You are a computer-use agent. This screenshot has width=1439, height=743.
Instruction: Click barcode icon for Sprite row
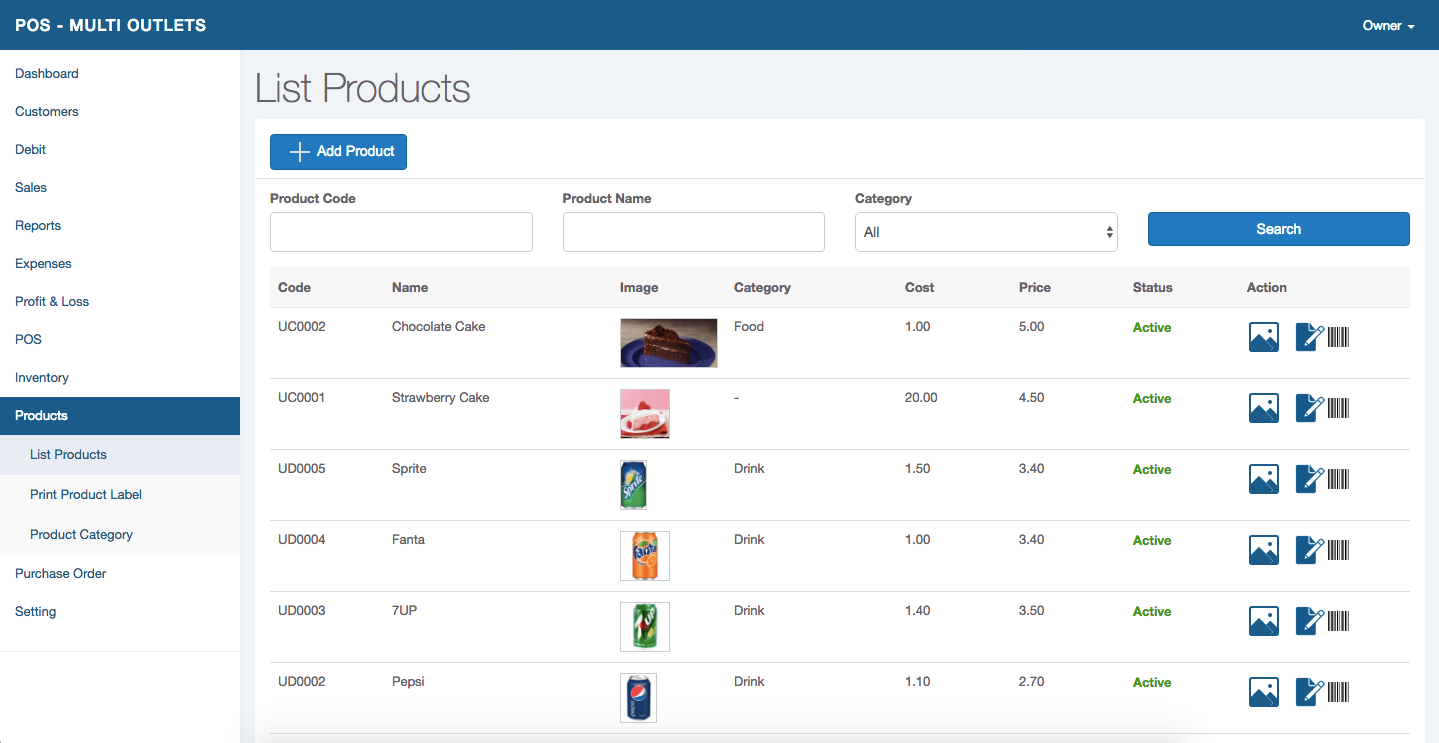tap(1339, 478)
